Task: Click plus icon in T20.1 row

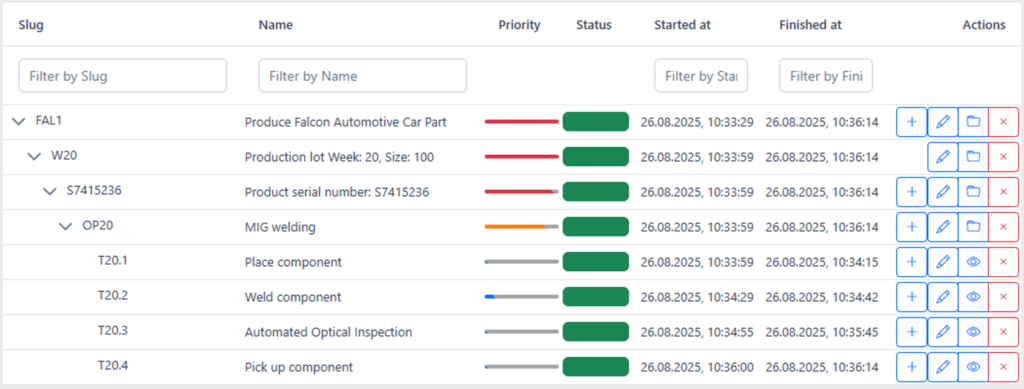Action: [912, 262]
